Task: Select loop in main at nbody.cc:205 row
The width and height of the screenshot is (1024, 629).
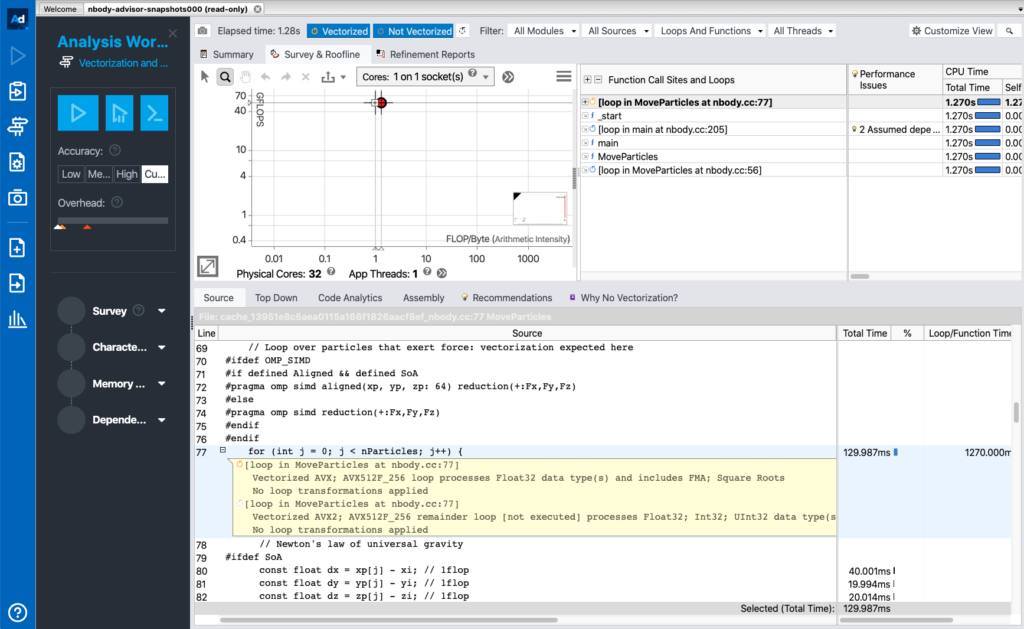Action: 662,129
